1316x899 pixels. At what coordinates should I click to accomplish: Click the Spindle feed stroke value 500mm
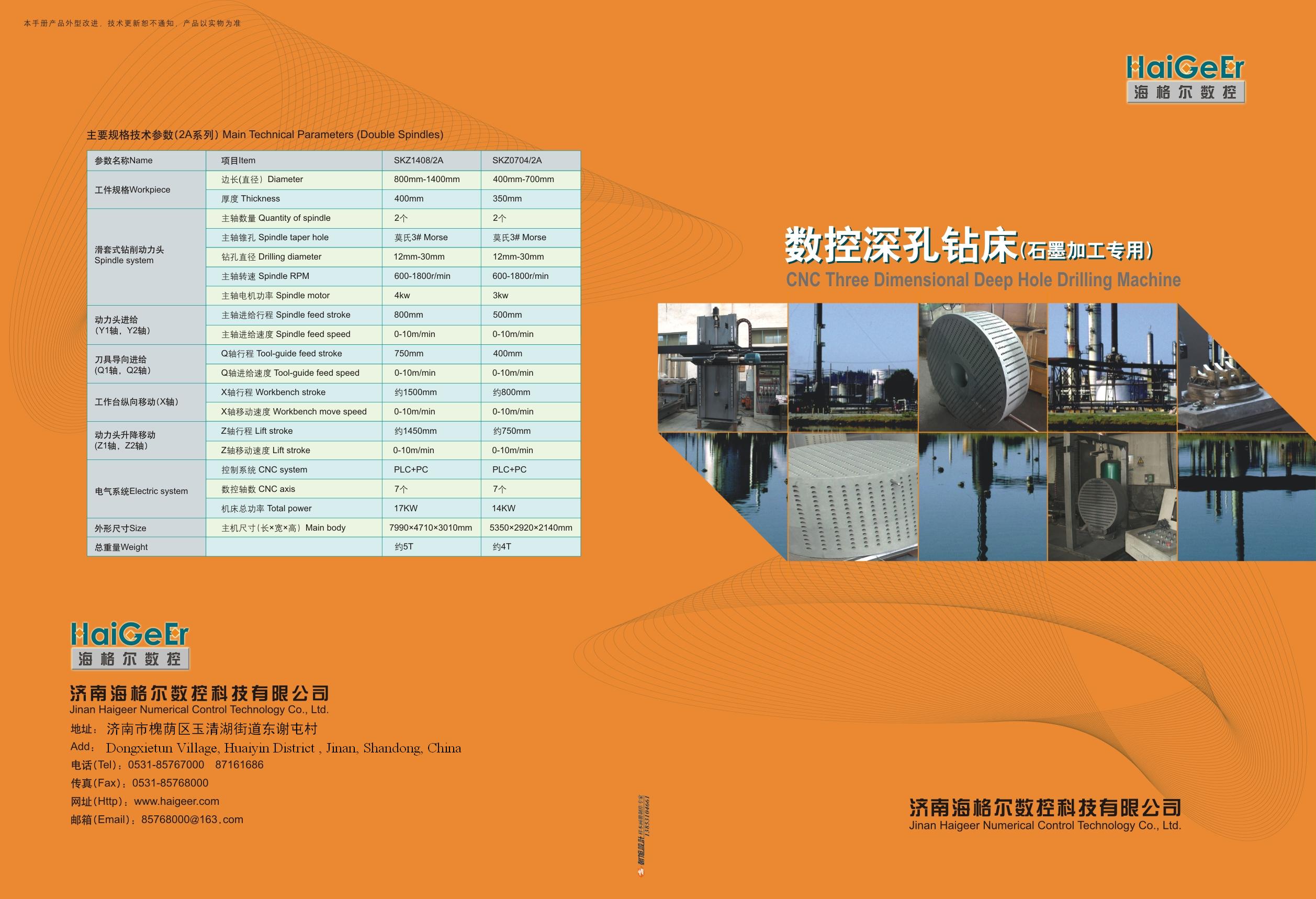click(x=508, y=314)
